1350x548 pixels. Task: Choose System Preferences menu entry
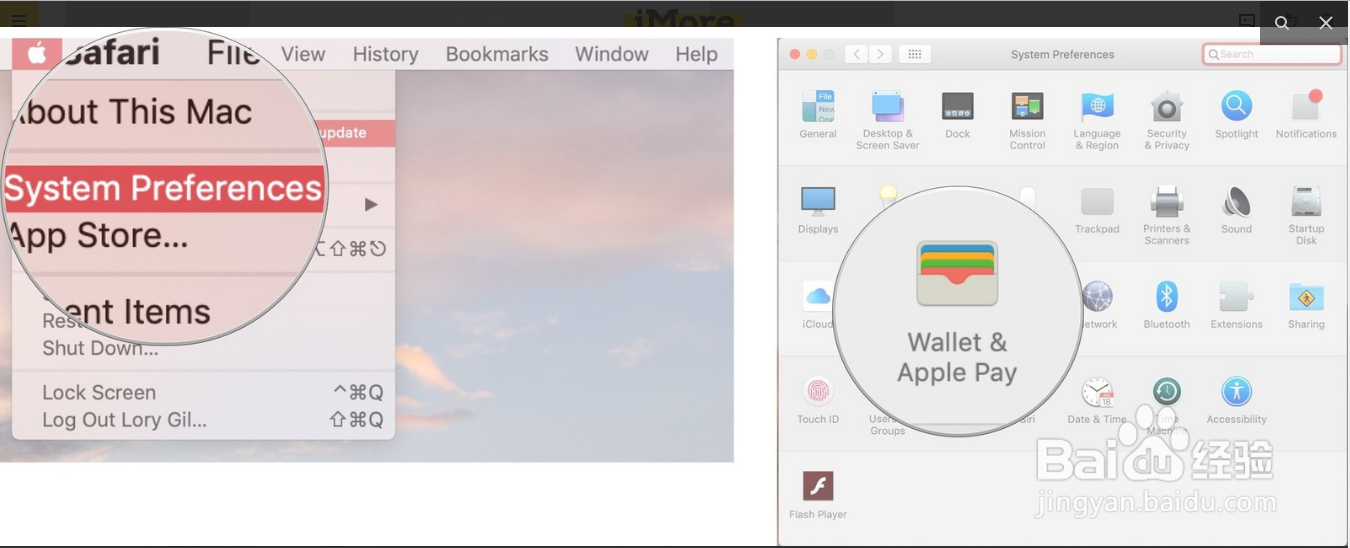[x=163, y=189]
